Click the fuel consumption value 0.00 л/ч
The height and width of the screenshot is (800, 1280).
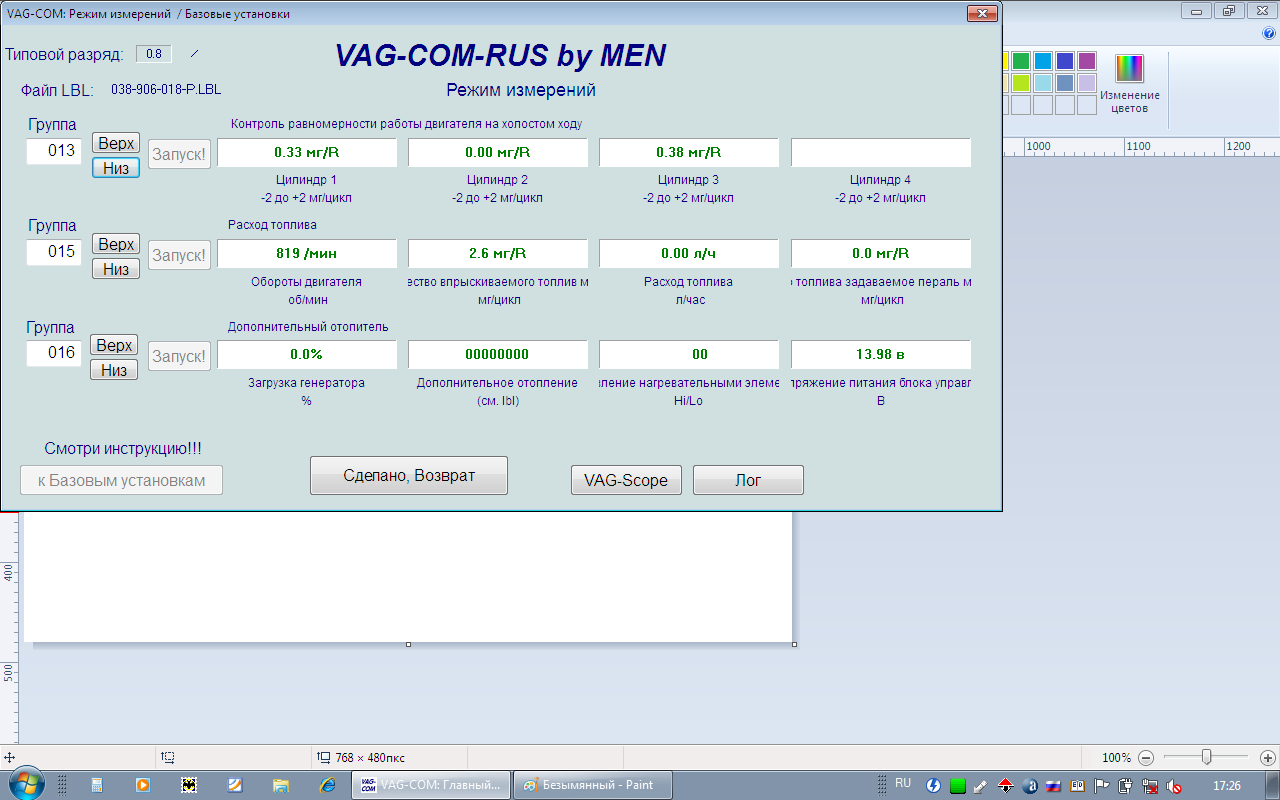[x=689, y=254]
